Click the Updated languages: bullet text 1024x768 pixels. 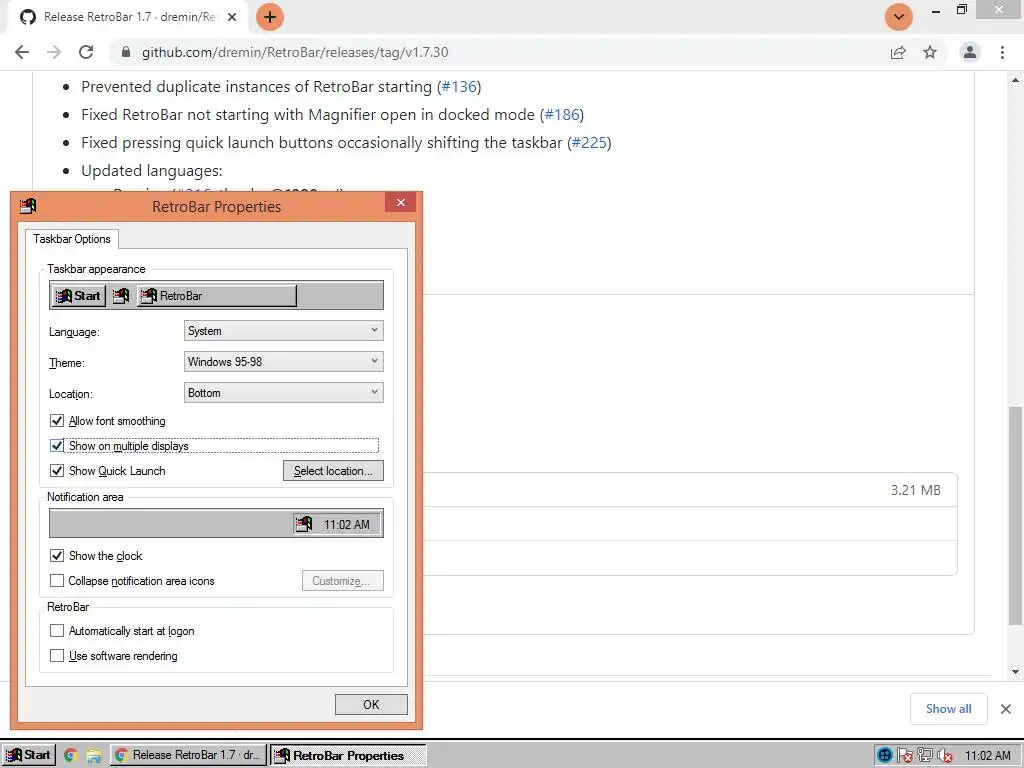[152, 171]
